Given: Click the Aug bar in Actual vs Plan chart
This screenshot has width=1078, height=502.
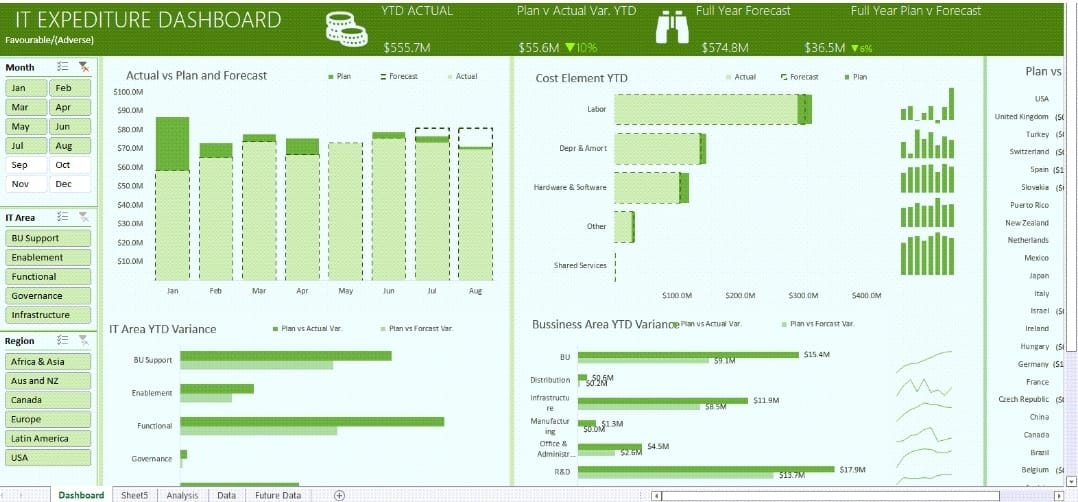Looking at the screenshot, I should point(475,213).
